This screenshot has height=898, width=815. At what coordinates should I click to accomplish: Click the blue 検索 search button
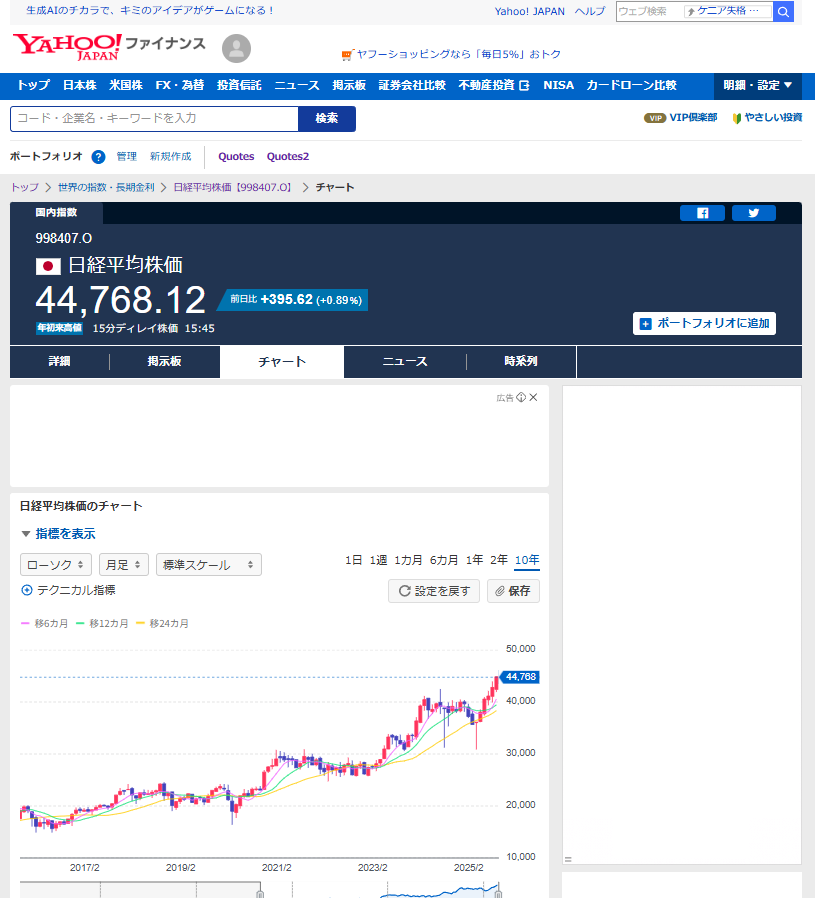click(327, 119)
